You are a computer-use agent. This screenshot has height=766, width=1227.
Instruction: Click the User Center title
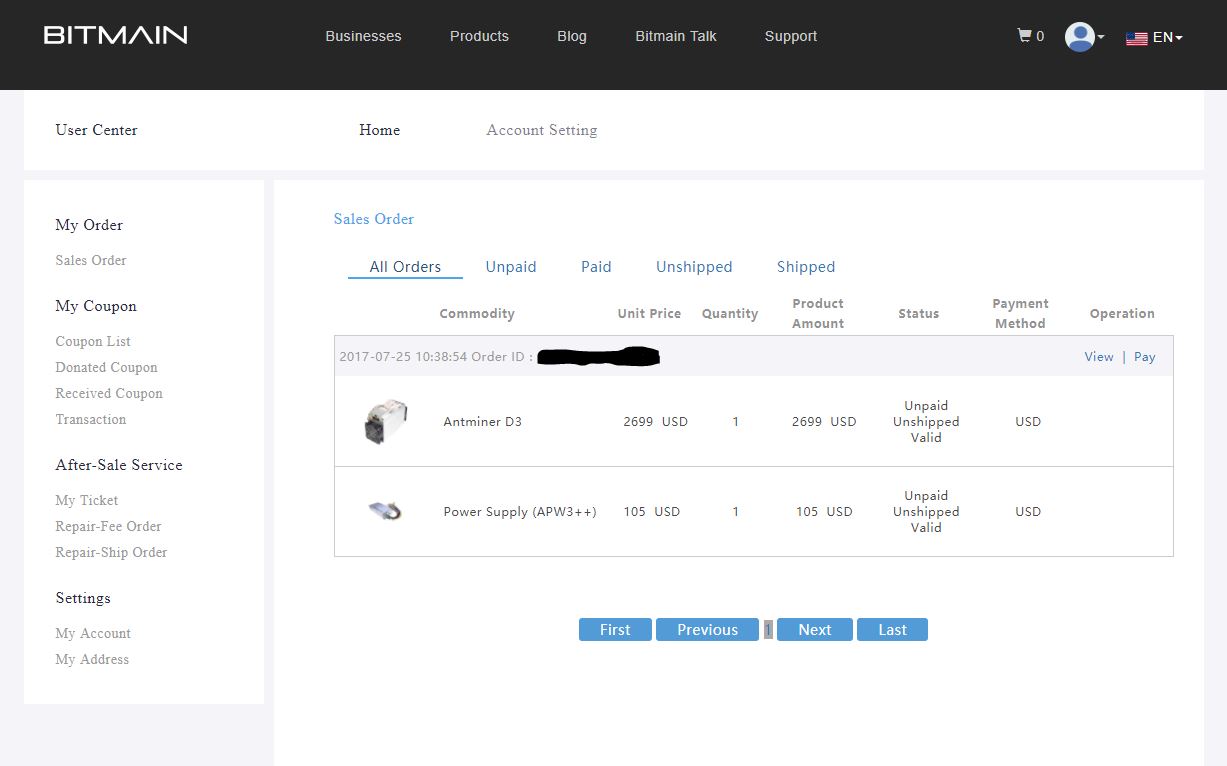click(x=96, y=130)
